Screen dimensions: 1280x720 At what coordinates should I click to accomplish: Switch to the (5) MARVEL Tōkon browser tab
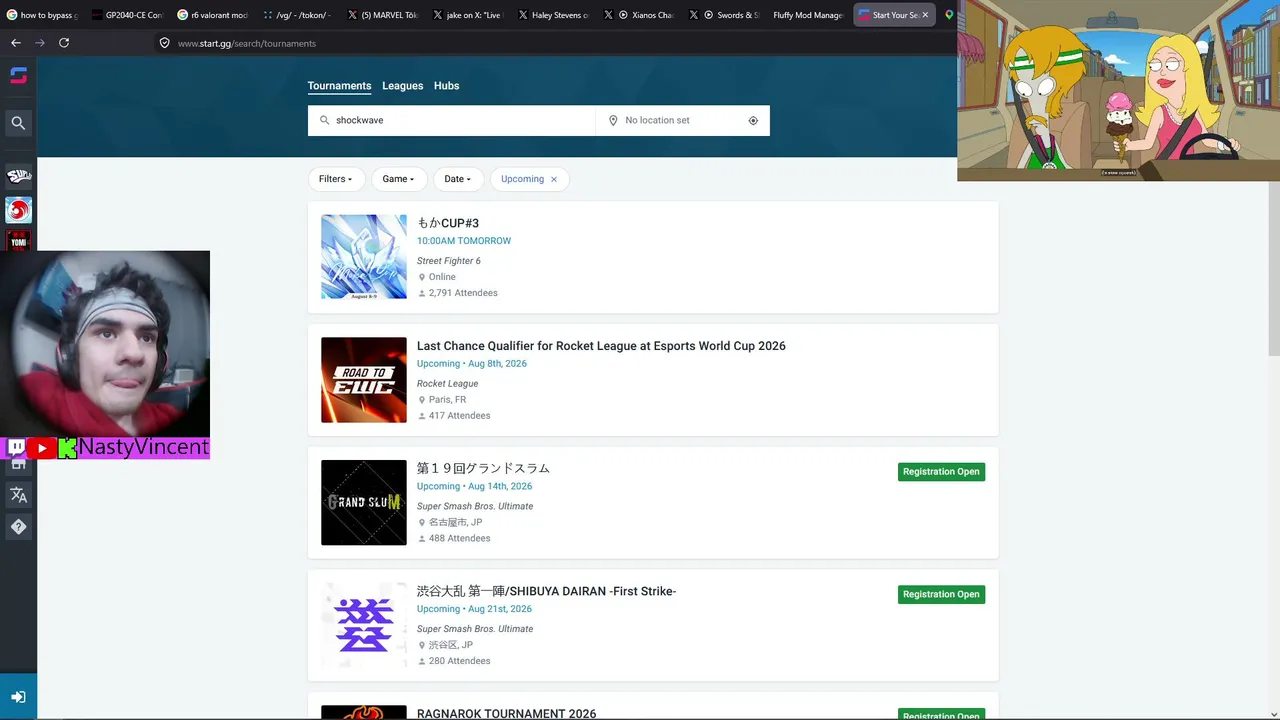tap(382, 15)
